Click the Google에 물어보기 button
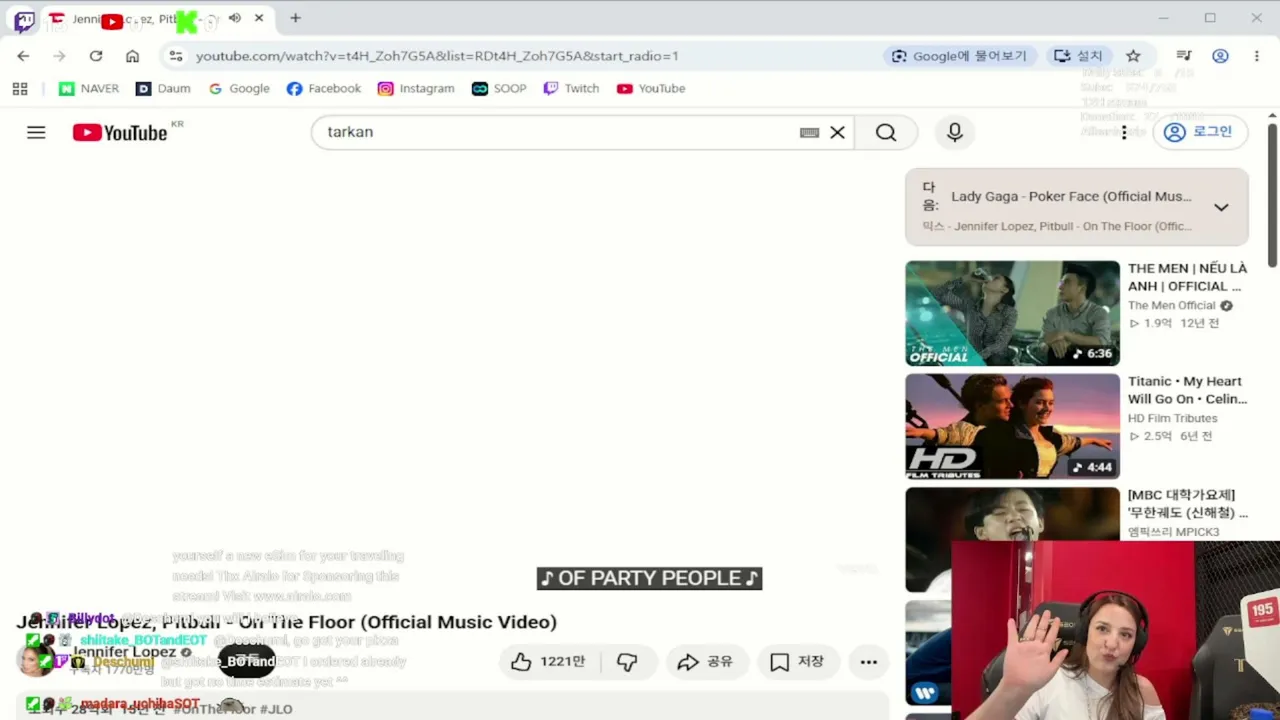The height and width of the screenshot is (720, 1280). tap(959, 56)
